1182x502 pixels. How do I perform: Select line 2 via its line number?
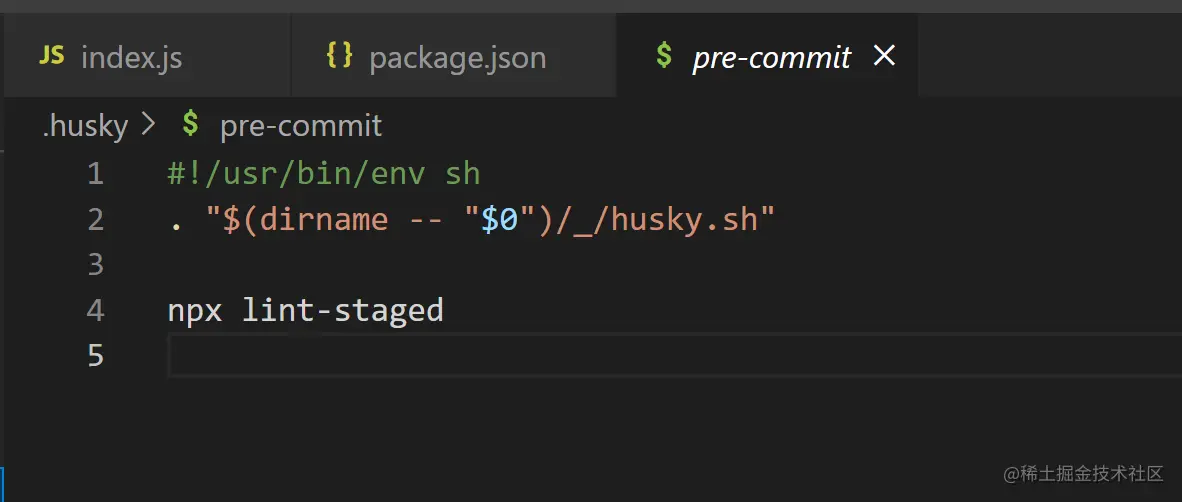(x=95, y=219)
